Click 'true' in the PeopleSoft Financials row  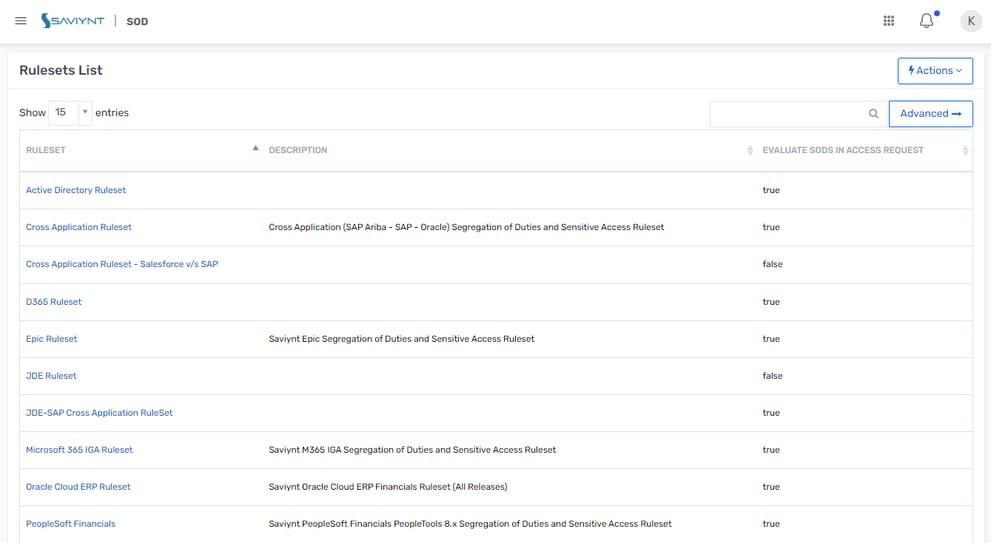(771, 524)
